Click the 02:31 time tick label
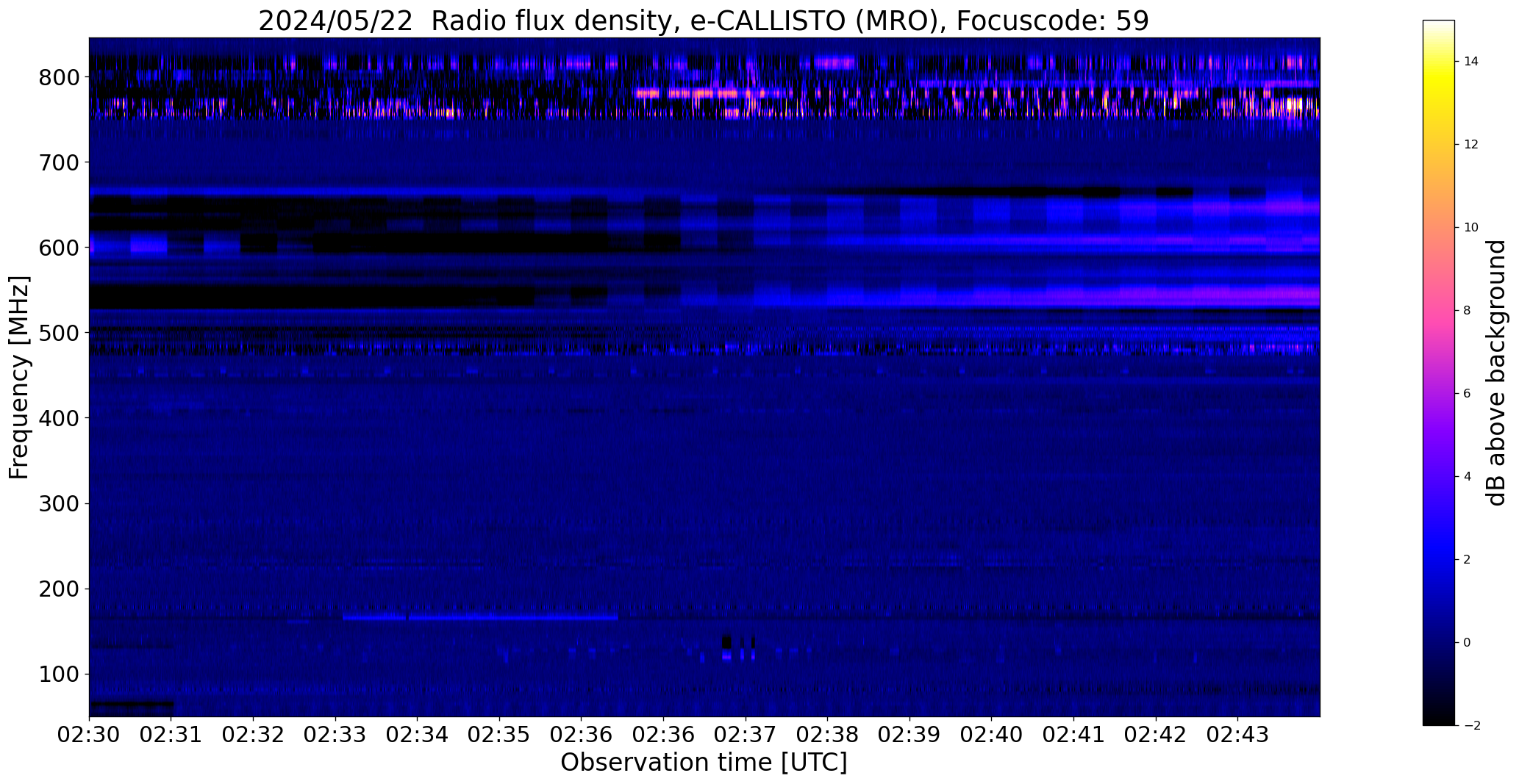The width and height of the screenshot is (1519, 784). tap(171, 735)
